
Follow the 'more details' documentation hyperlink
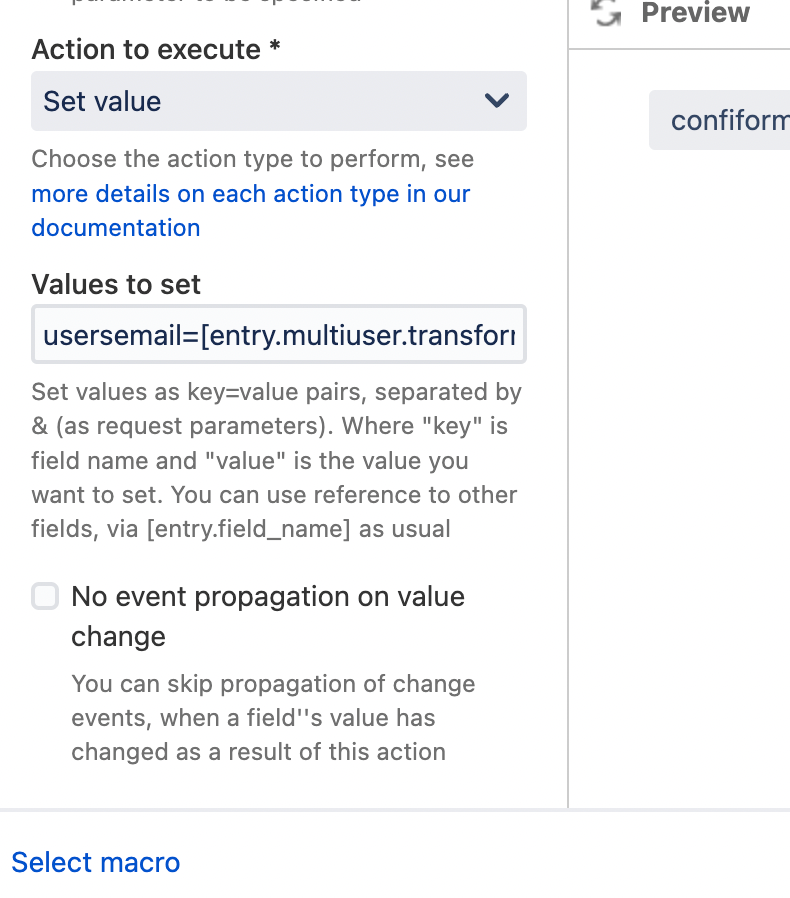[x=250, y=194]
